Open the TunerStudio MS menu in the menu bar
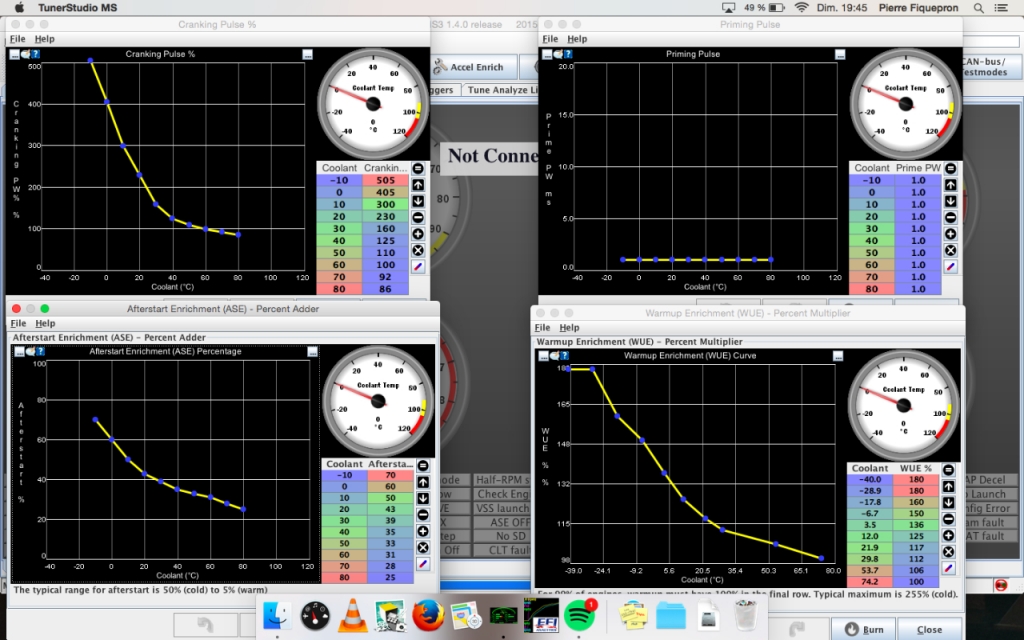 [78, 8]
